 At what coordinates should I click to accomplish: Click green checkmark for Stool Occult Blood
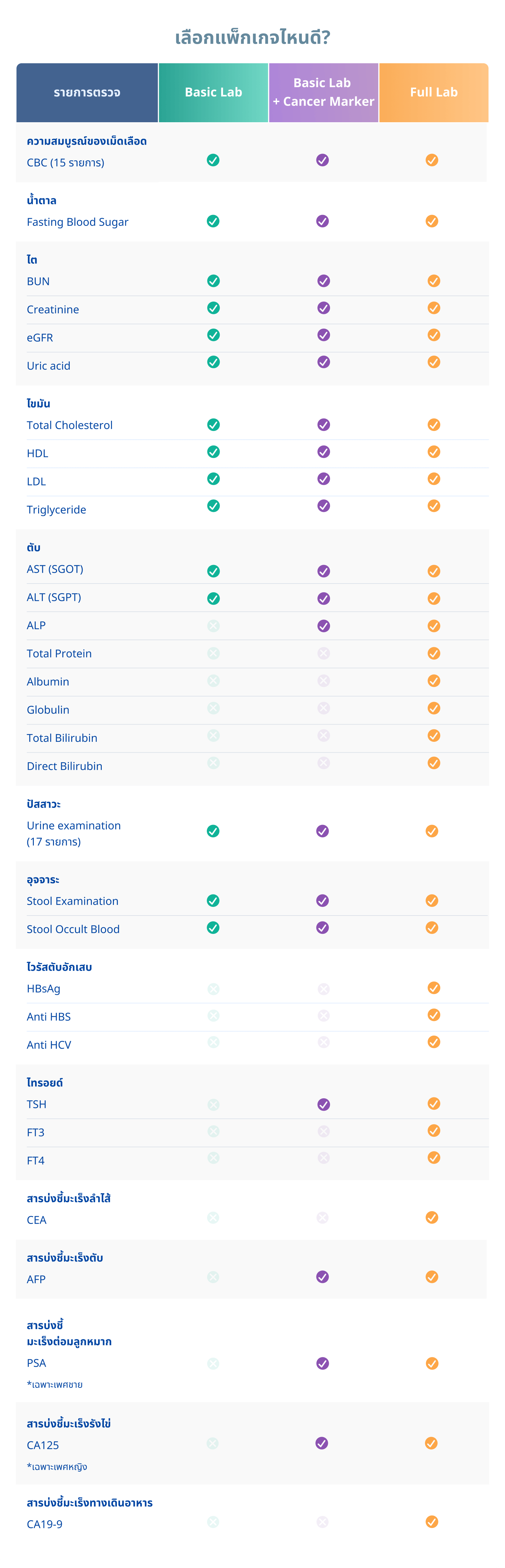tap(213, 928)
